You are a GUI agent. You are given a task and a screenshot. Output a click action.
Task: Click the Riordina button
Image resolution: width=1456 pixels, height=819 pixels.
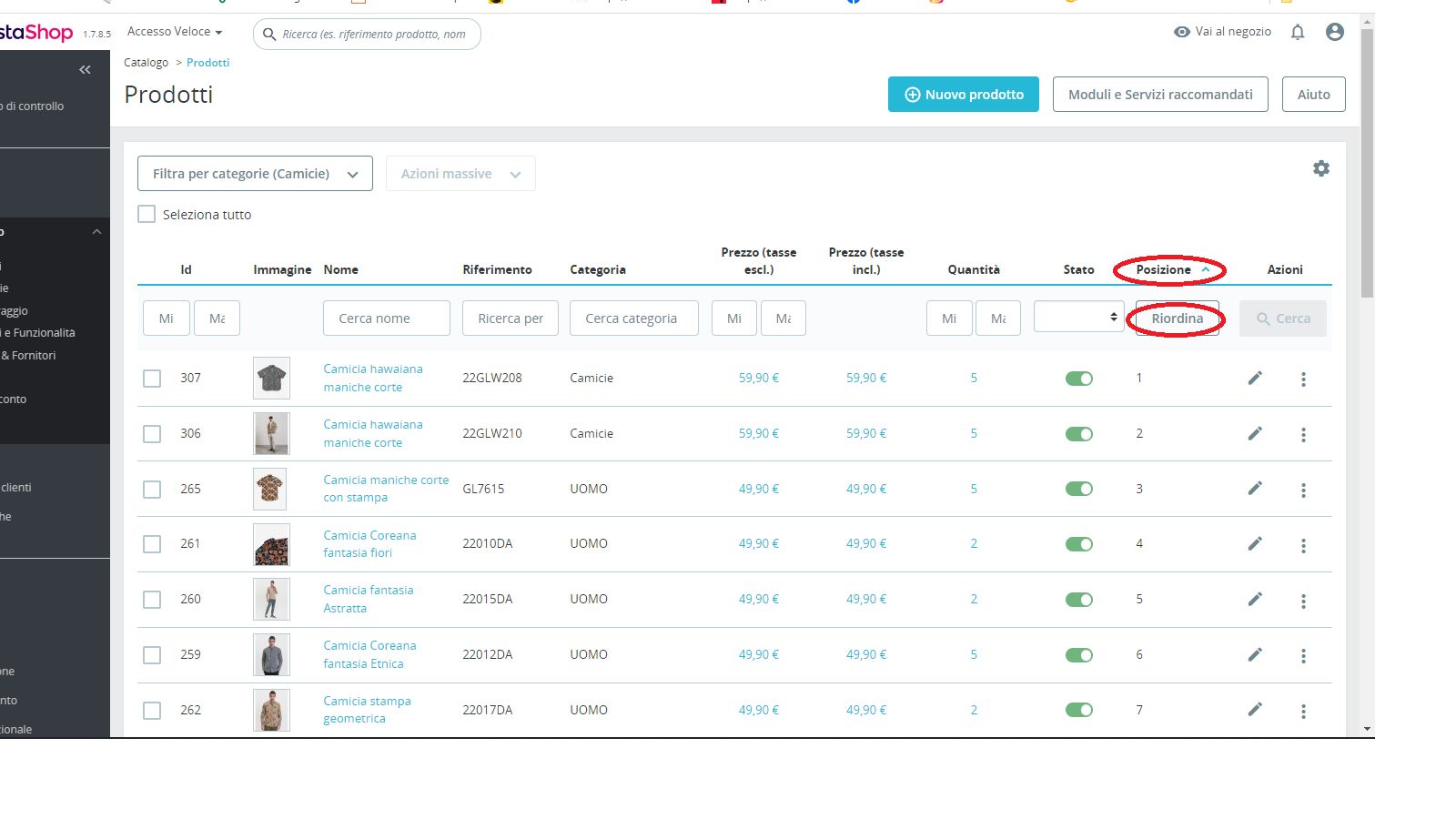click(1178, 318)
